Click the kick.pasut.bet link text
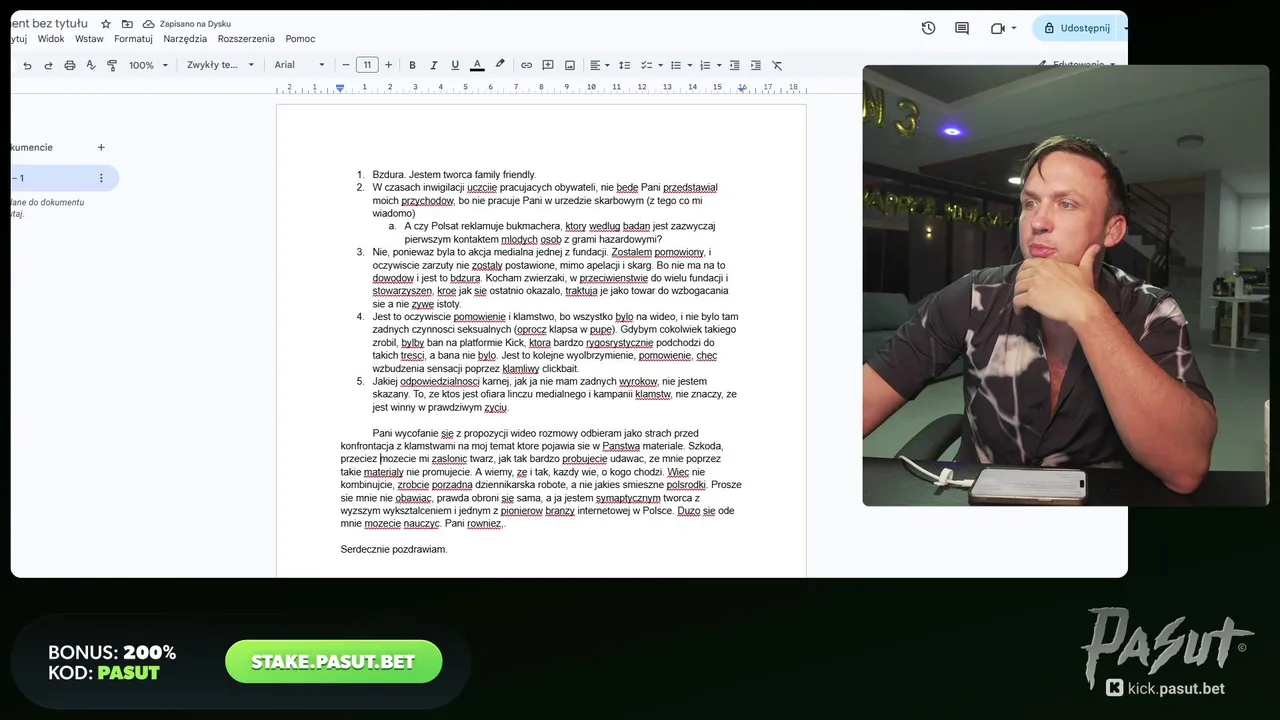The height and width of the screenshot is (720, 1280). pos(1176,688)
